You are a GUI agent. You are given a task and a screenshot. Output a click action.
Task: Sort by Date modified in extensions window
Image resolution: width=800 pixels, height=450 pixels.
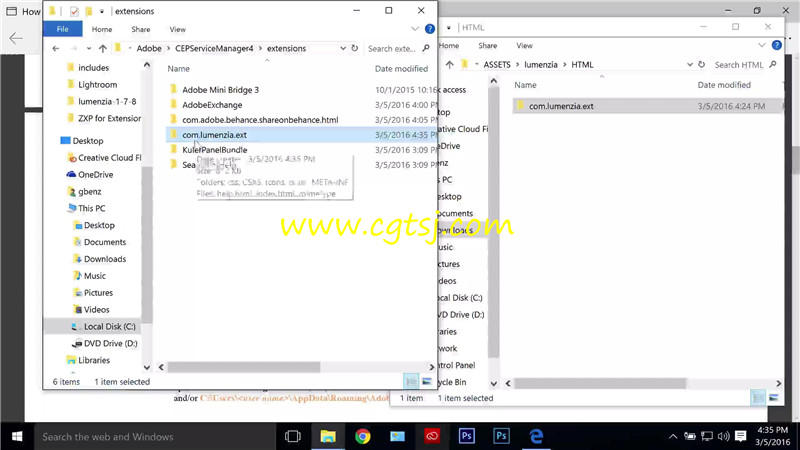402,68
